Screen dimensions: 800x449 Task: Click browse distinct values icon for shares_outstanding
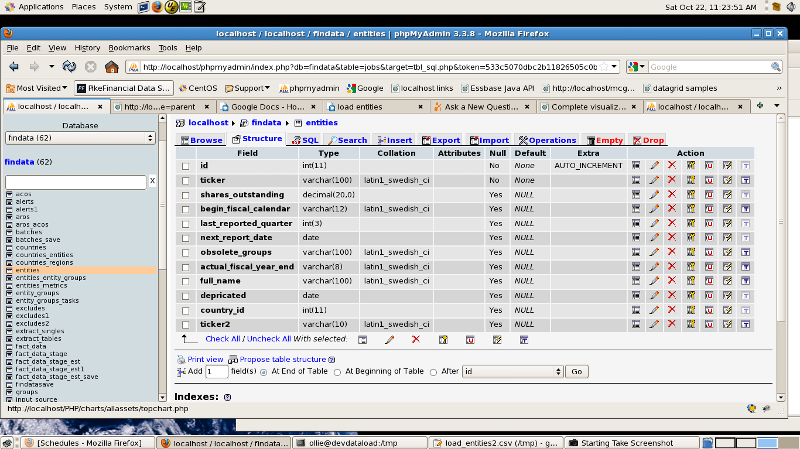click(636, 194)
